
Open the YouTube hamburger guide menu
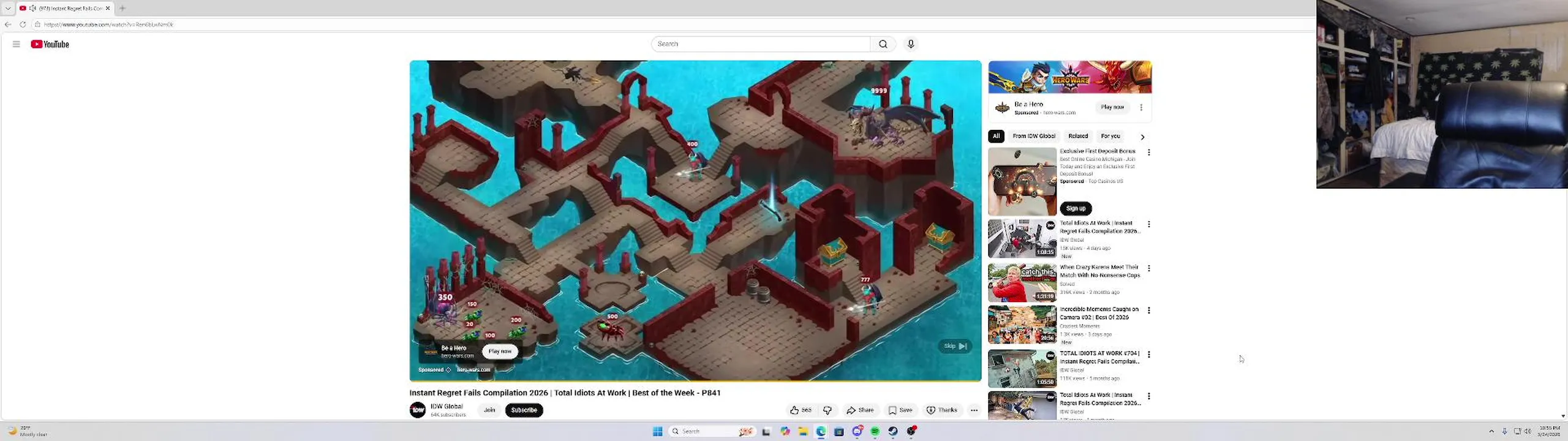coord(17,44)
